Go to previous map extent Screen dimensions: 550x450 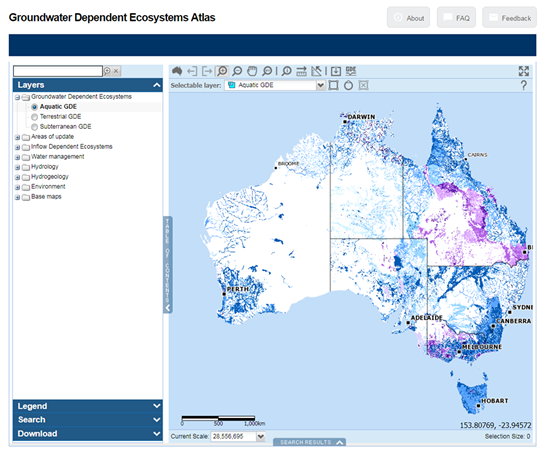(192, 71)
